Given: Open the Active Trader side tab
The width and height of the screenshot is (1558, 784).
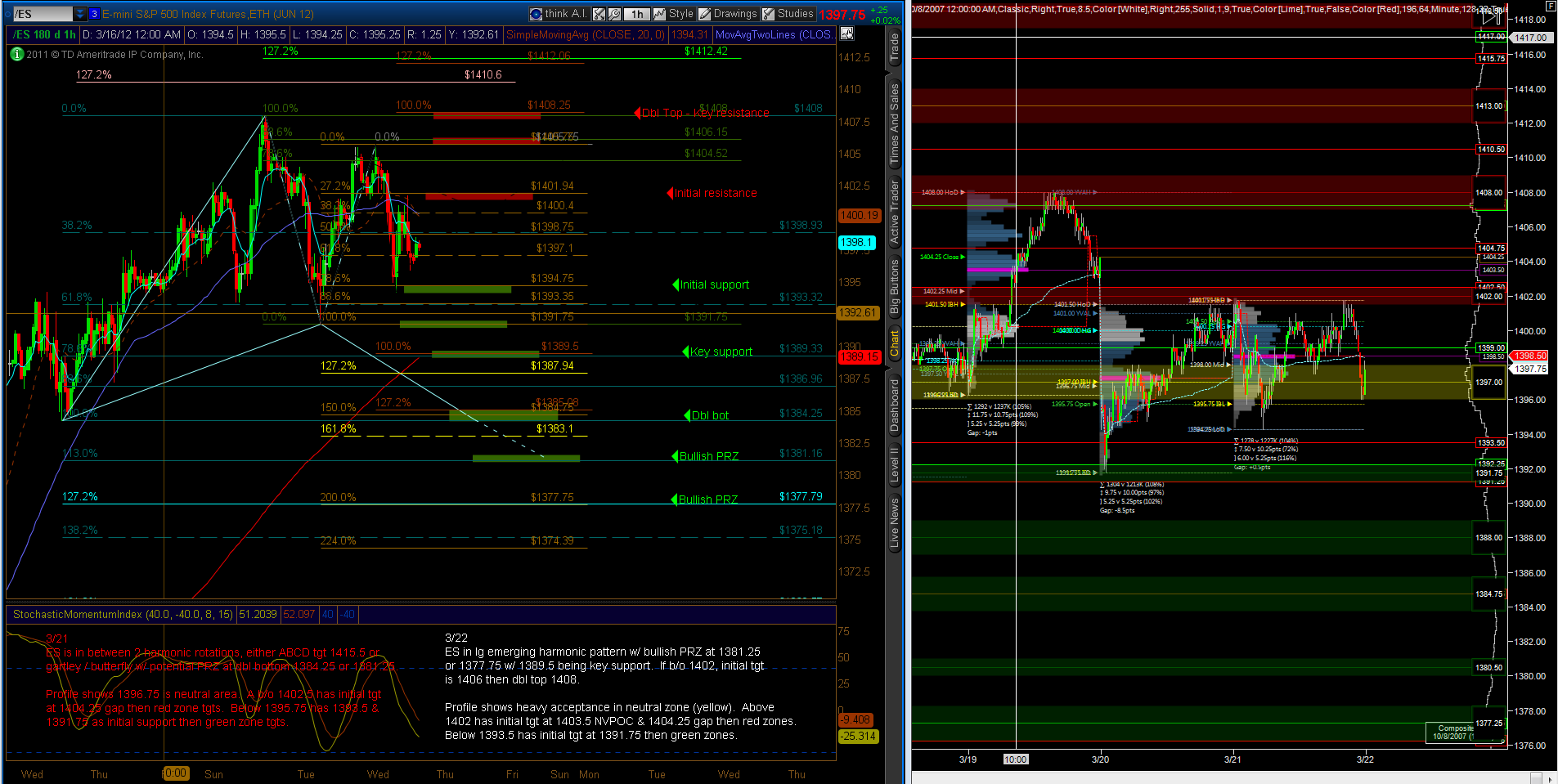Looking at the screenshot, I should click(x=895, y=213).
